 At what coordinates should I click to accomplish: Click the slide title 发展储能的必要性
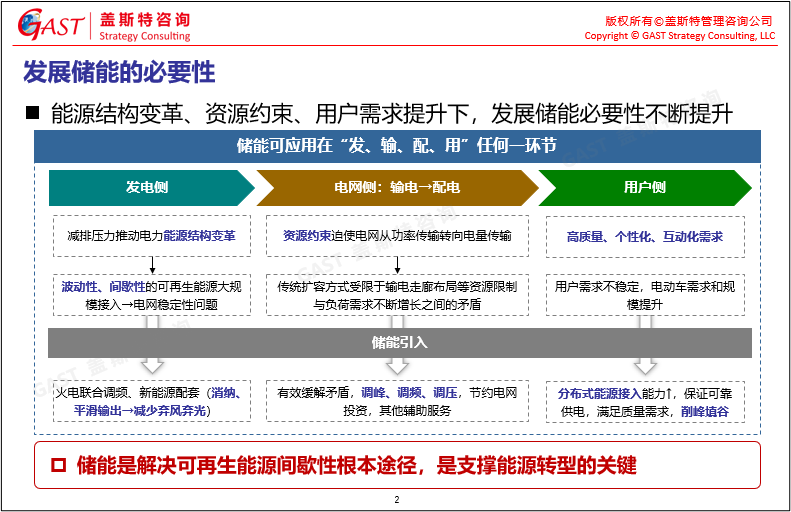119,73
